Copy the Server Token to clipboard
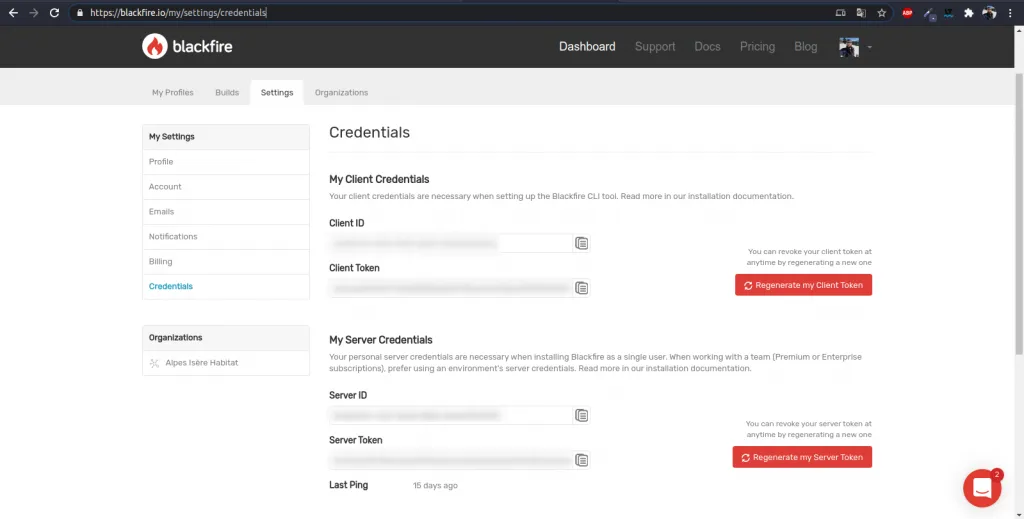 click(x=581, y=460)
